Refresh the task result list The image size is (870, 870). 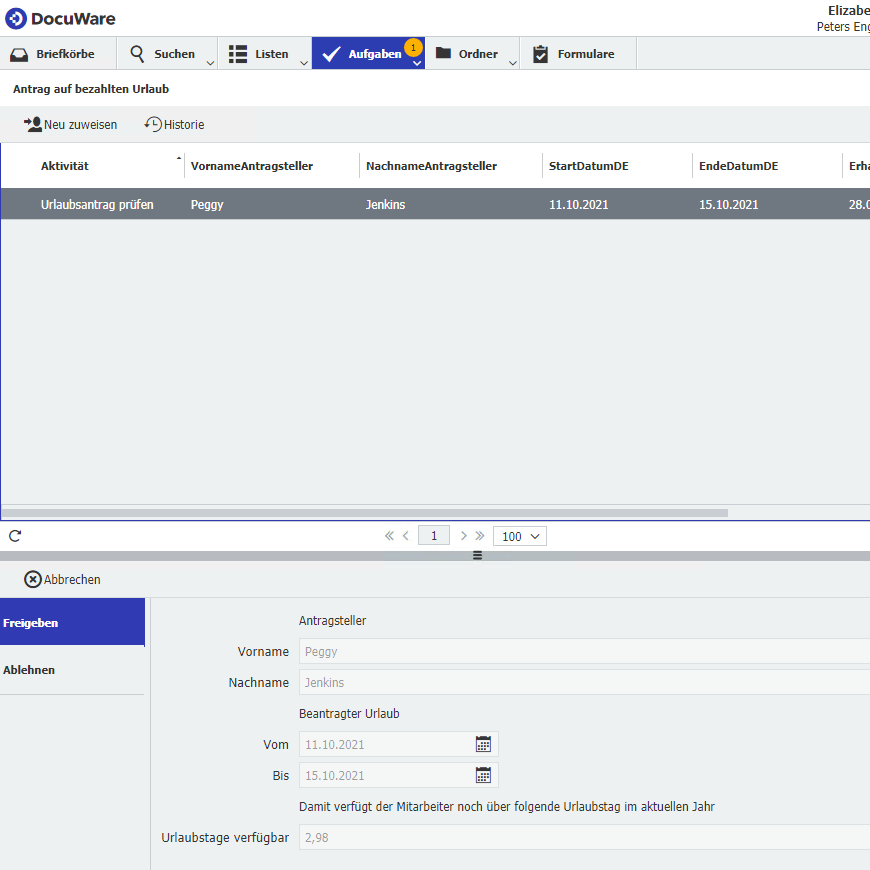click(x=14, y=535)
